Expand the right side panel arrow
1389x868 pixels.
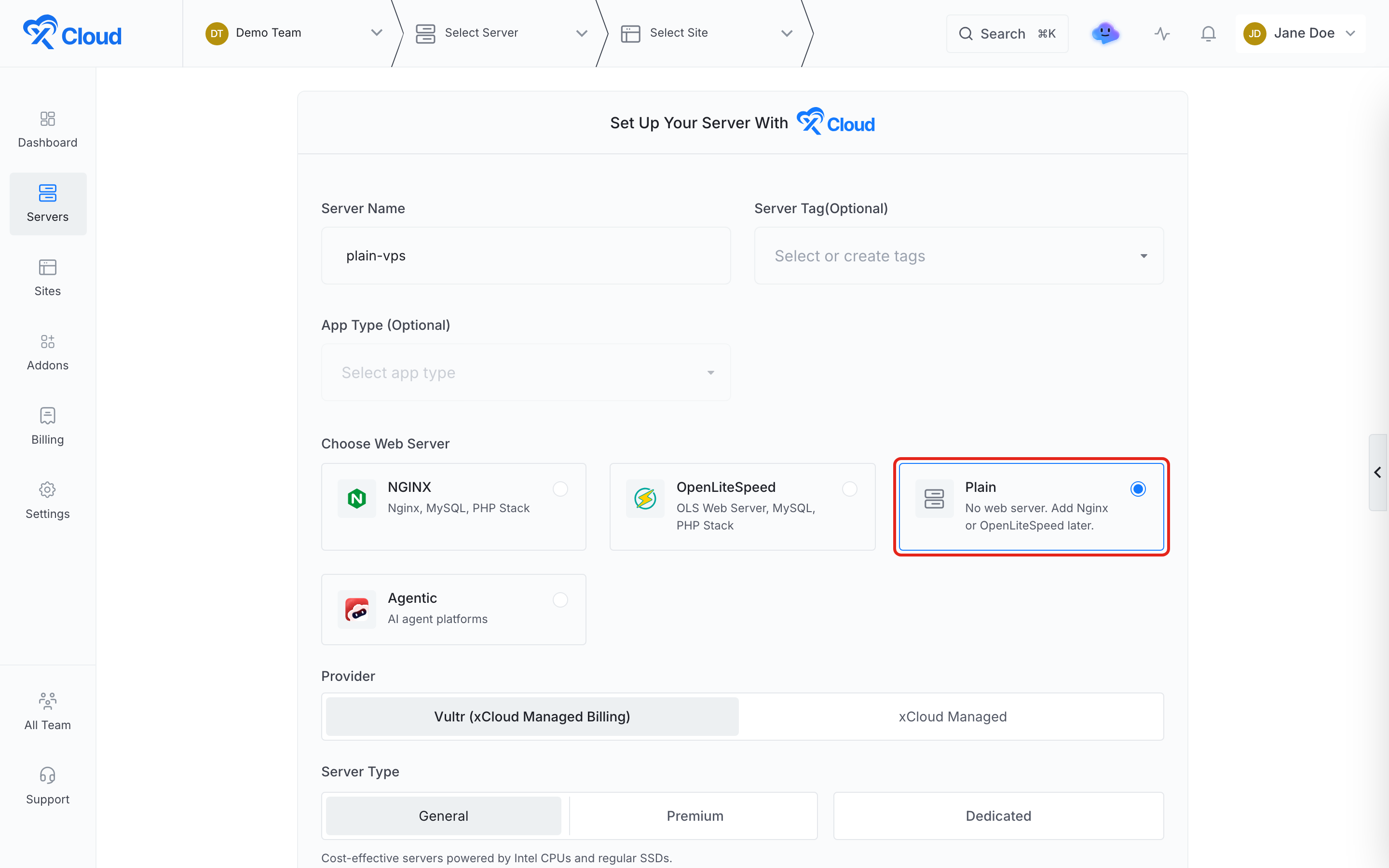point(1377,473)
